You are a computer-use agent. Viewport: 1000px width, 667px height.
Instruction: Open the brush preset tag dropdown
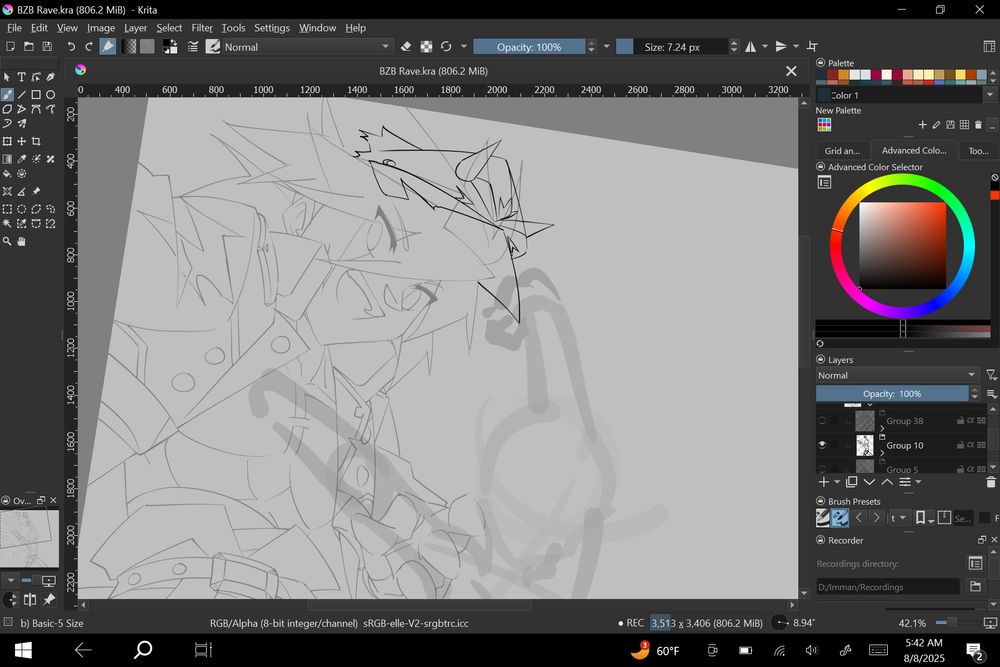tap(899, 518)
